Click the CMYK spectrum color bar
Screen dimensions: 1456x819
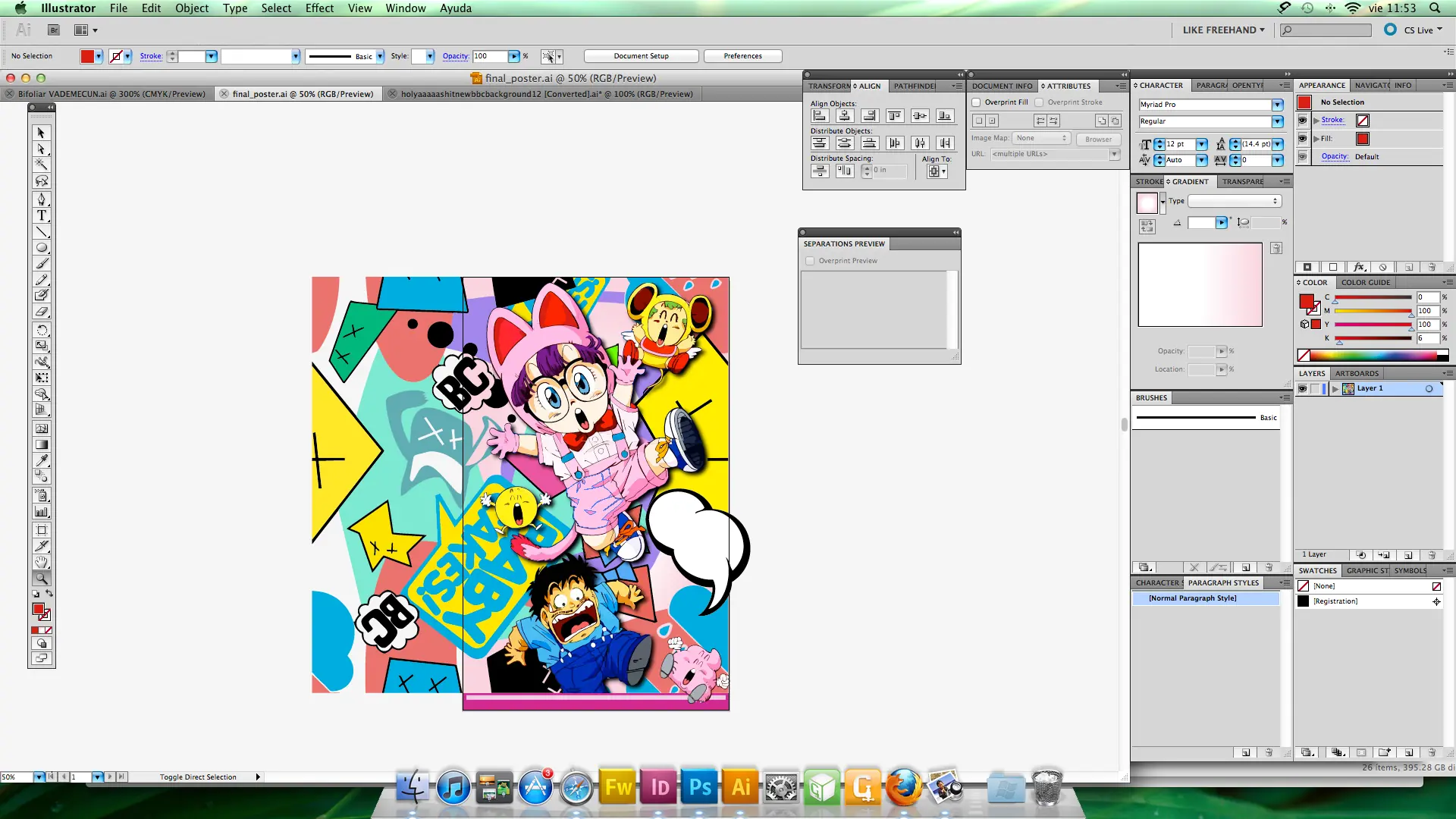tap(1373, 355)
